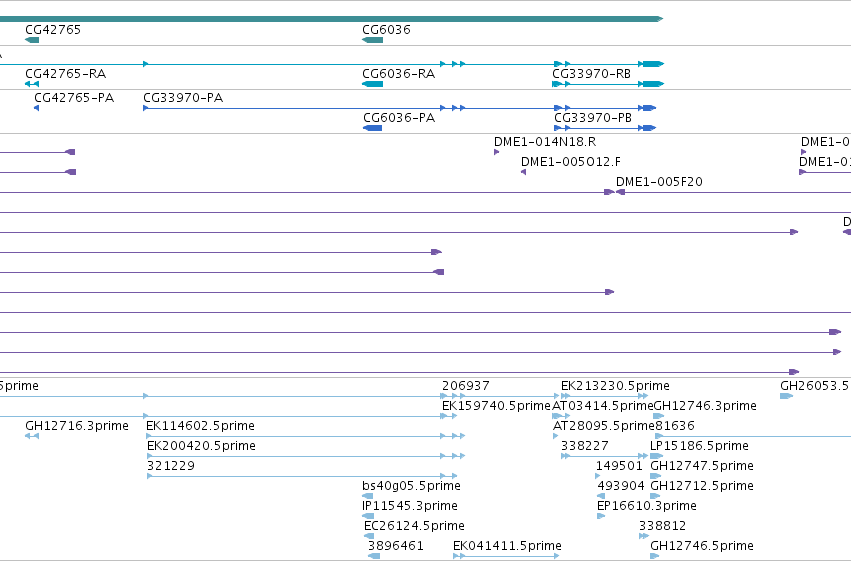Click the DME1-005O12.F feature

pos(570,162)
